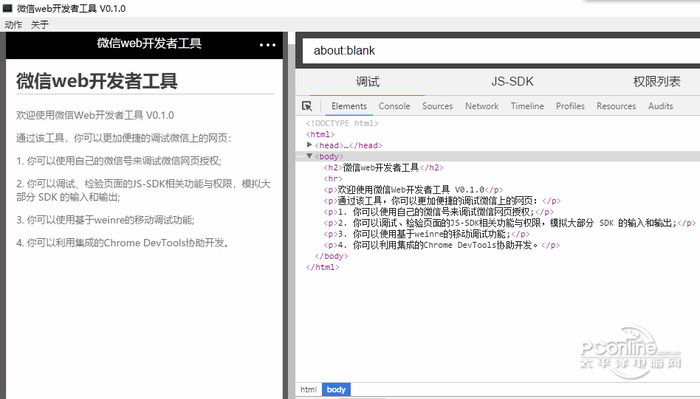
Task: Open the Console panel tab
Action: (x=394, y=106)
